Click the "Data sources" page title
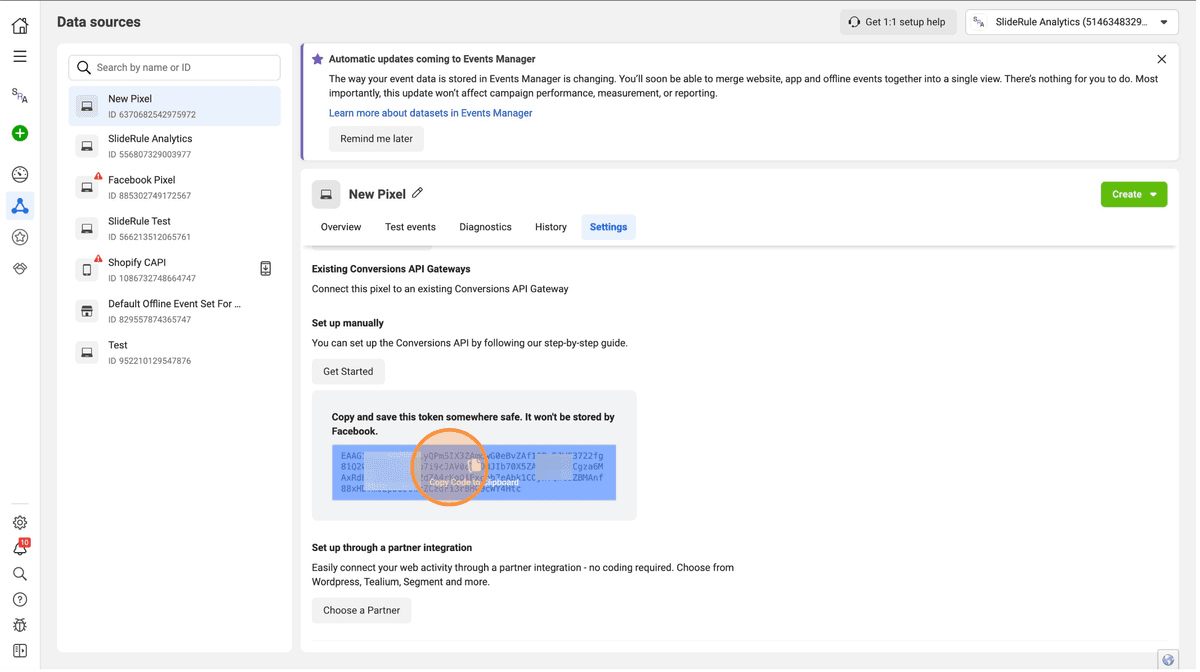1200x672 pixels. point(99,22)
